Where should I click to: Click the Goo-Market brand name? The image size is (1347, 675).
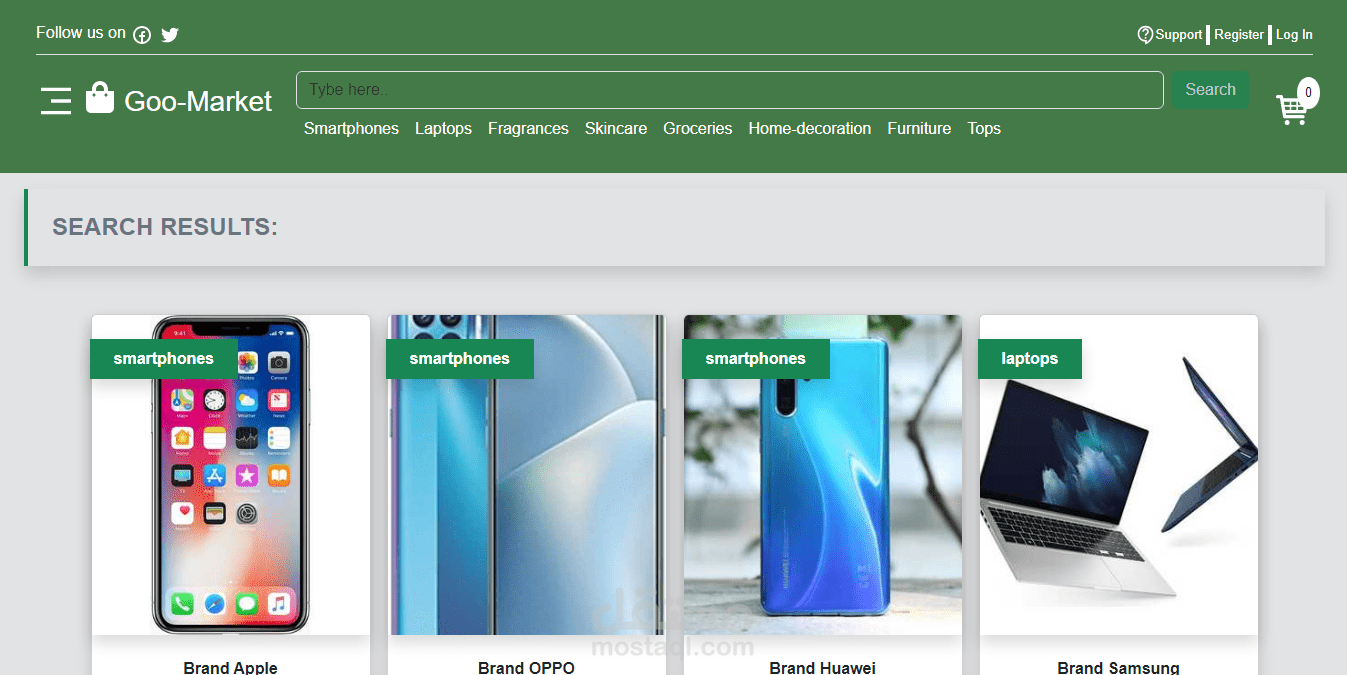point(198,101)
